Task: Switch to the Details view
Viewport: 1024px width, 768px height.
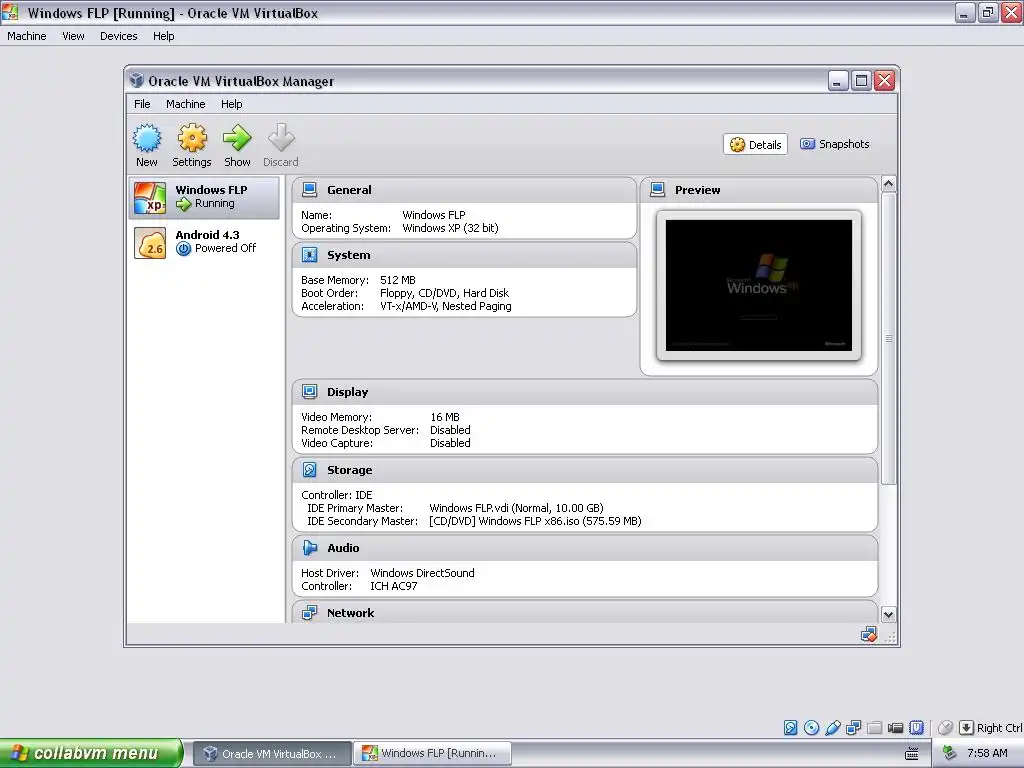Action: click(x=756, y=144)
